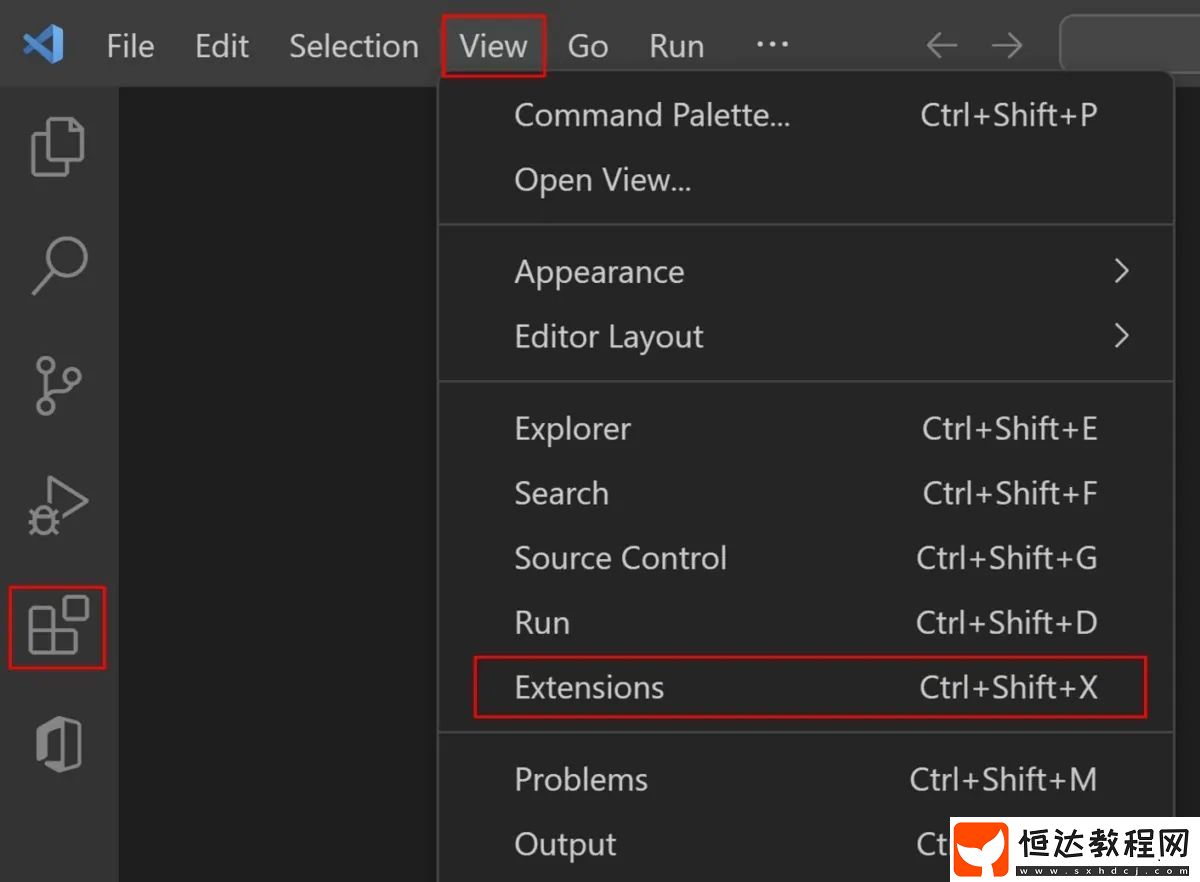Image resolution: width=1200 pixels, height=882 pixels.
Task: Click the VS Code logo icon
Action: (43, 45)
